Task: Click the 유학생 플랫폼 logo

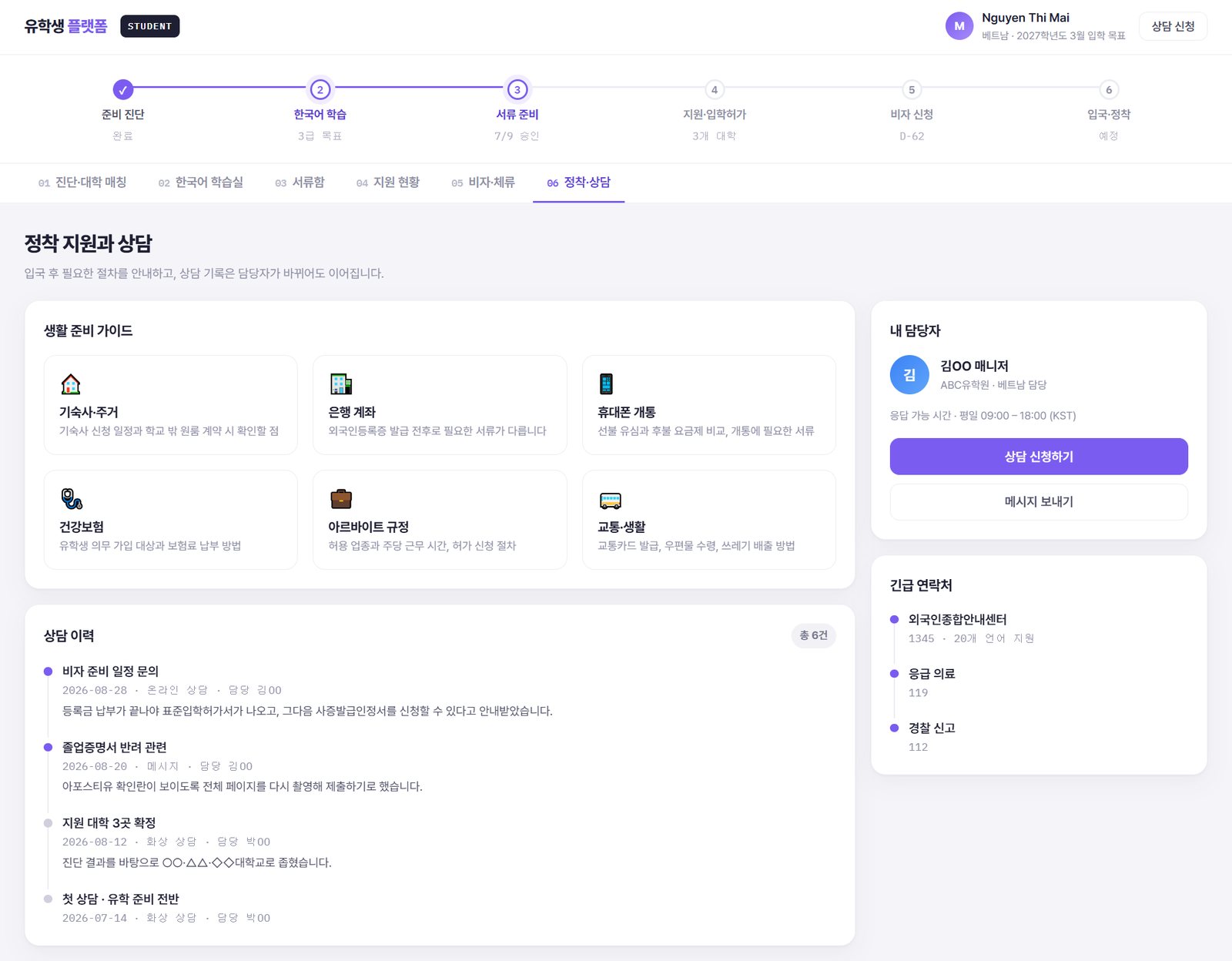Action: coord(65,26)
